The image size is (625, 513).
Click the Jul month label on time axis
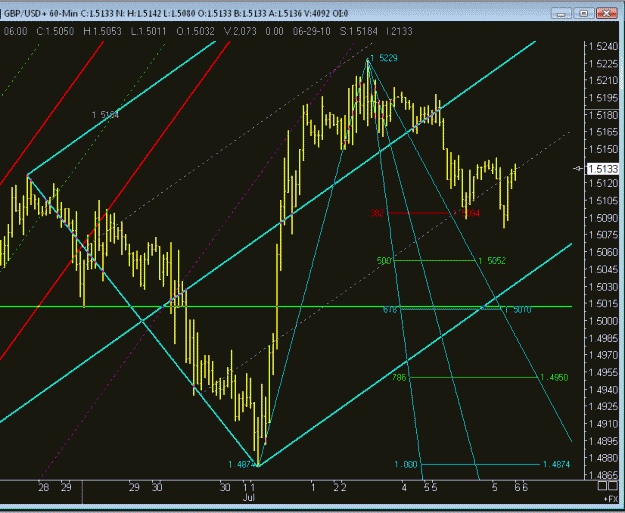[x=248, y=497]
